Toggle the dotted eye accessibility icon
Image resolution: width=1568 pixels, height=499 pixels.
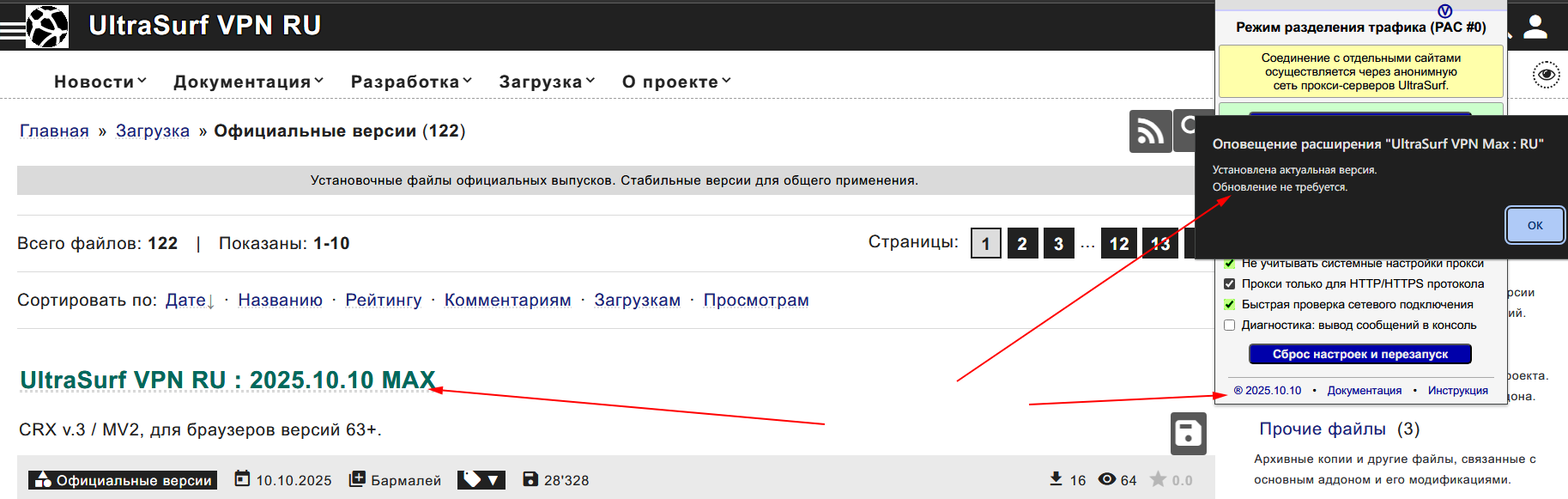pyautogui.click(x=1547, y=75)
